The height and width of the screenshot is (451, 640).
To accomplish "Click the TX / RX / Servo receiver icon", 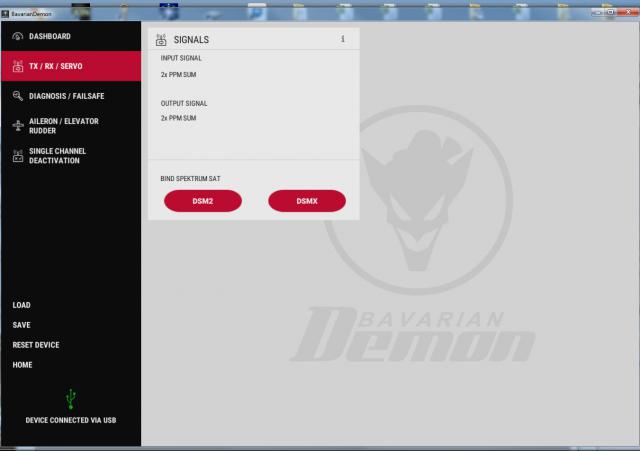I will (x=18, y=66).
